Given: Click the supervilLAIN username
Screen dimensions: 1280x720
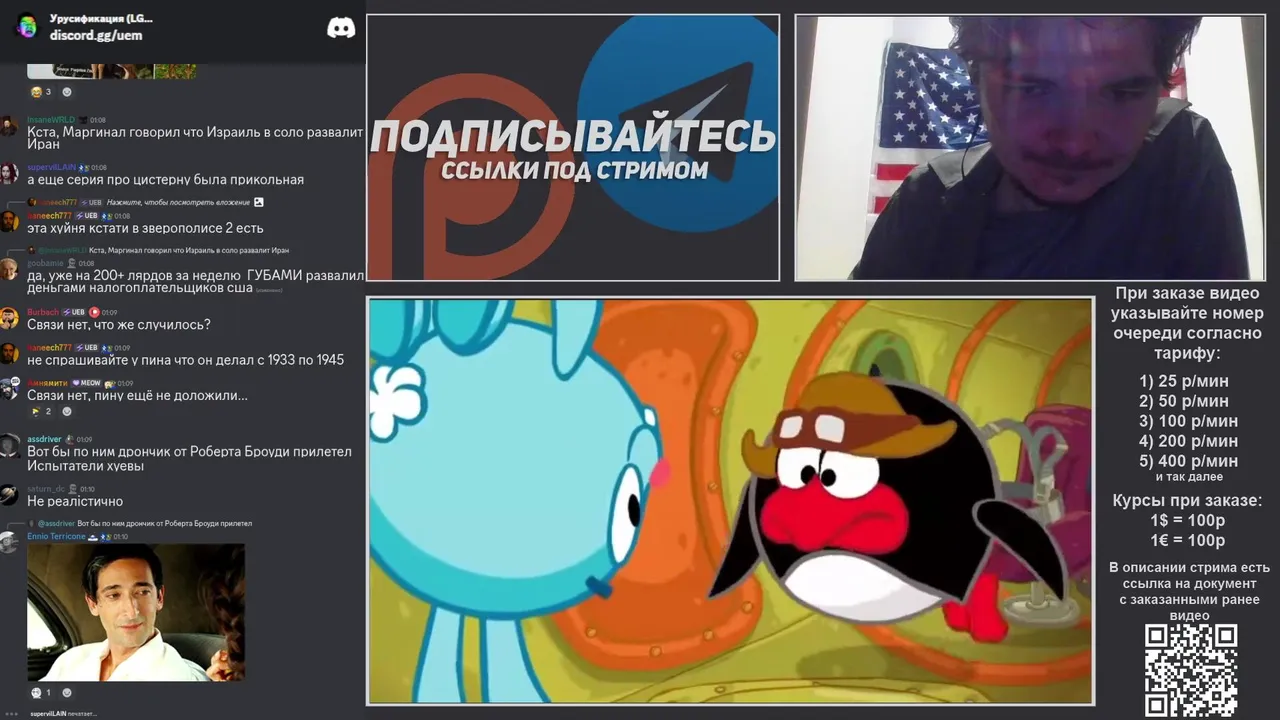Looking at the screenshot, I should 52,167.
